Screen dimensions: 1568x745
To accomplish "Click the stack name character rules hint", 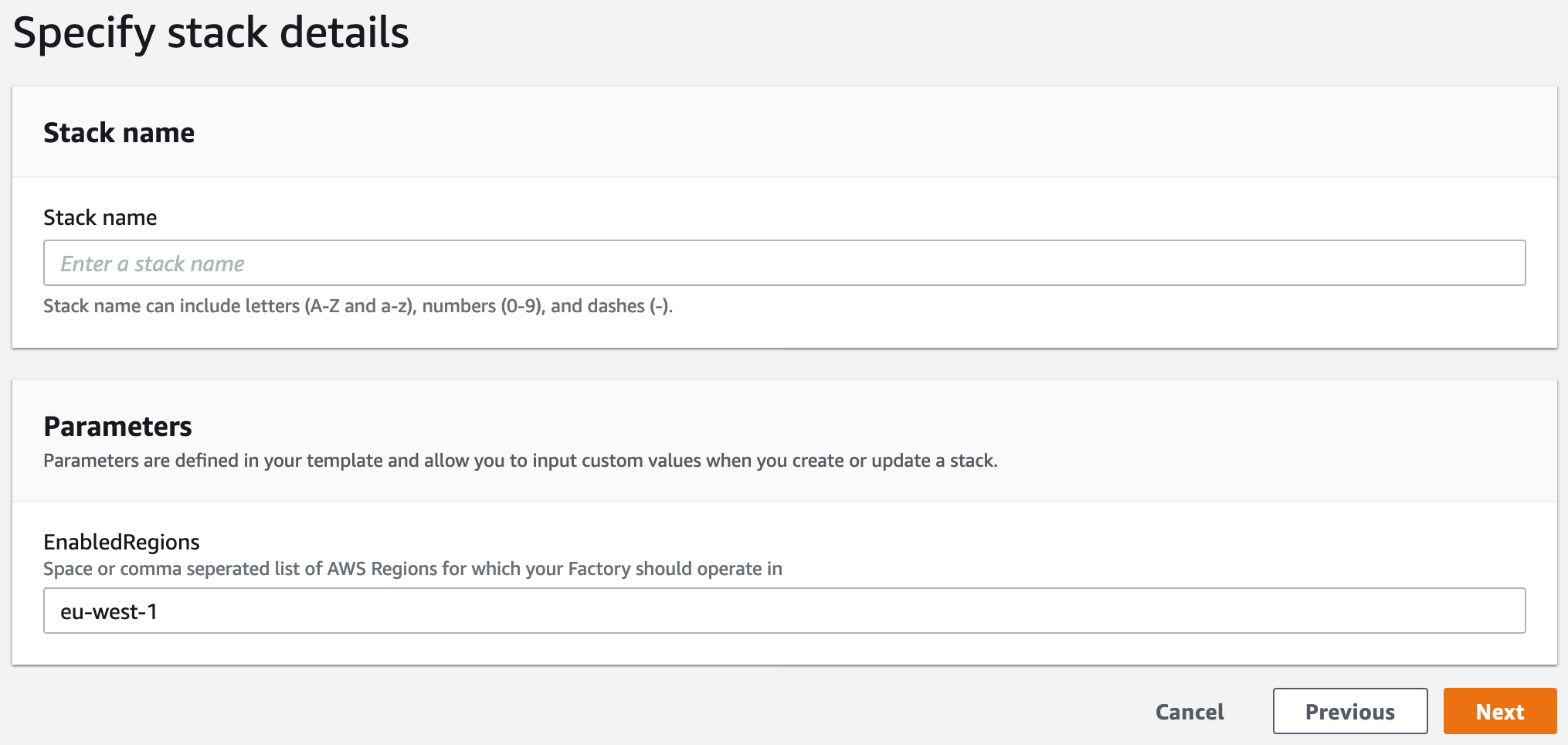I will point(358,306).
